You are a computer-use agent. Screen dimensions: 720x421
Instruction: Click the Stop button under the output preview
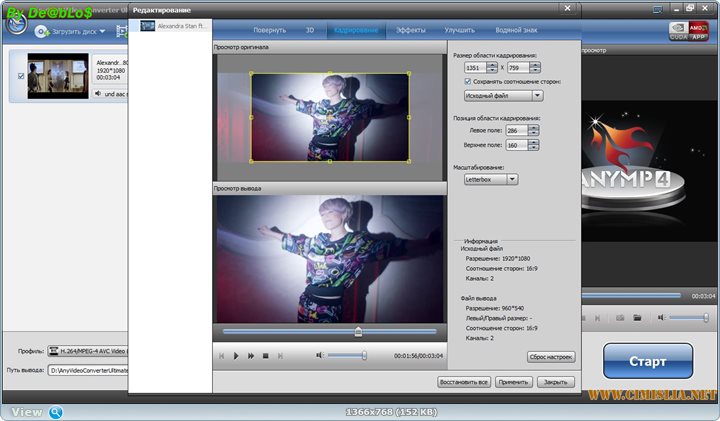(x=265, y=355)
